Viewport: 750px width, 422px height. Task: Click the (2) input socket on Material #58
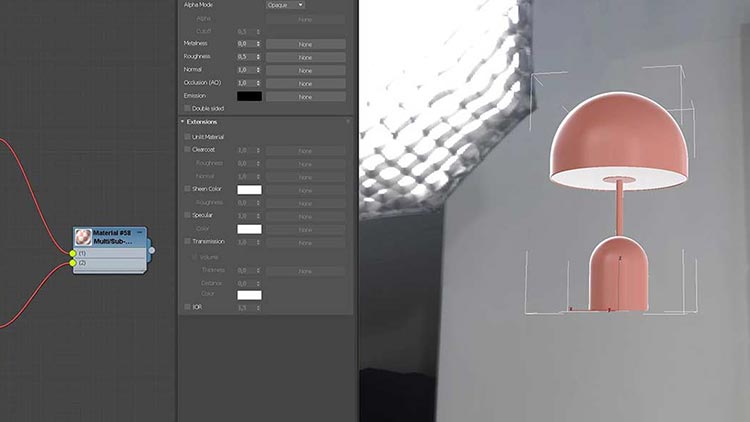[73, 263]
